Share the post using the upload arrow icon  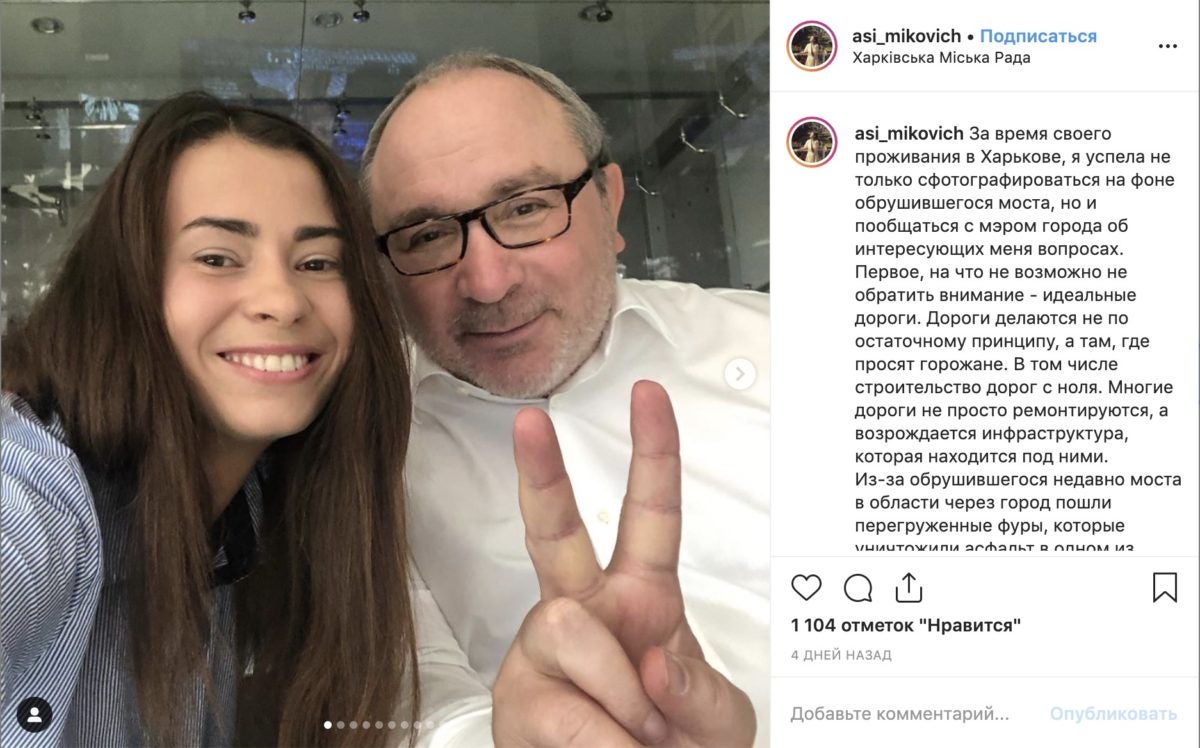coord(908,587)
